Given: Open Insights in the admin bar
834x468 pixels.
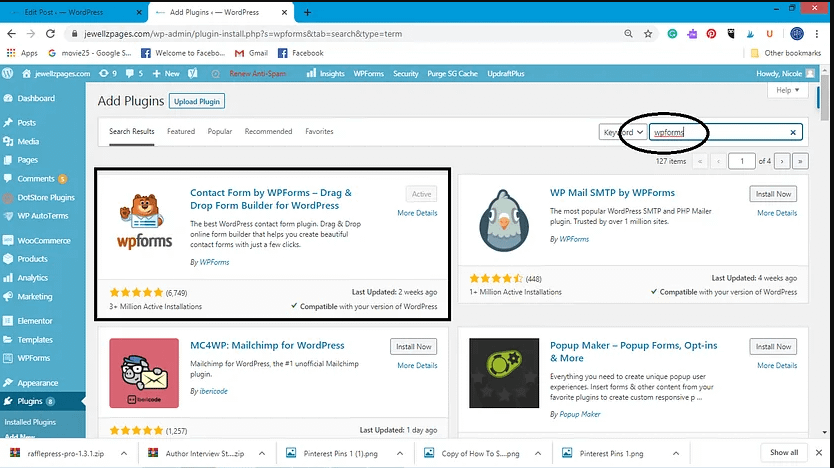Looking at the screenshot, I should point(326,73).
